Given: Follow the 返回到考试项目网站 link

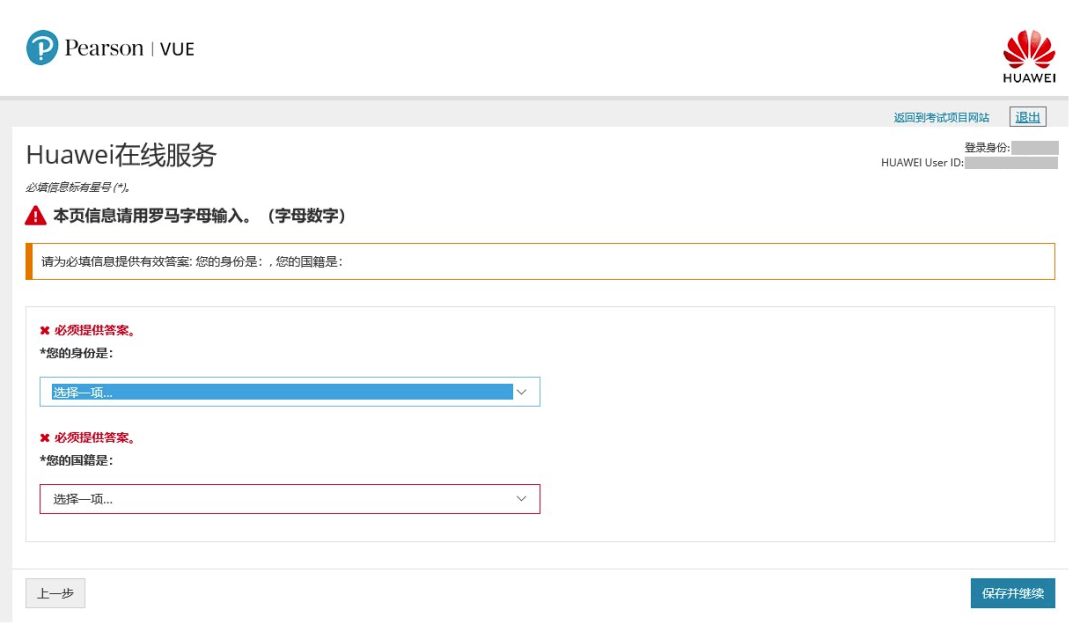Looking at the screenshot, I should pyautogui.click(x=941, y=118).
